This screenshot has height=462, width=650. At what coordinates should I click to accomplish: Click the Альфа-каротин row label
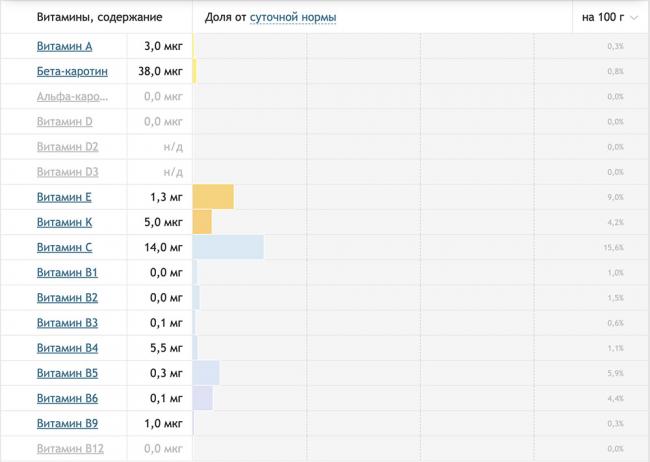(x=72, y=97)
